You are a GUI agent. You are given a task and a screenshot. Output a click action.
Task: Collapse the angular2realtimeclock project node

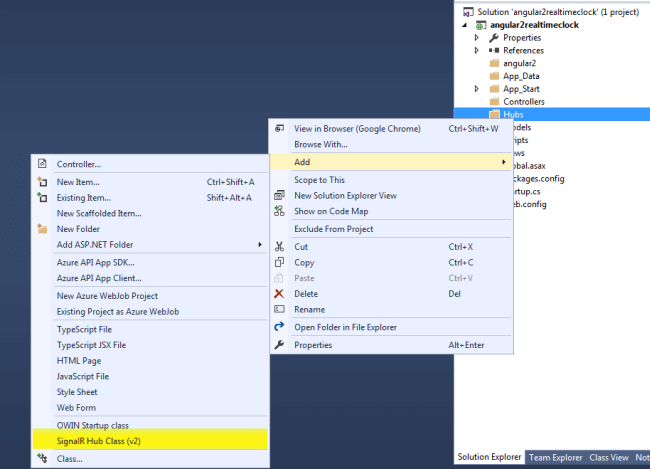click(465, 25)
